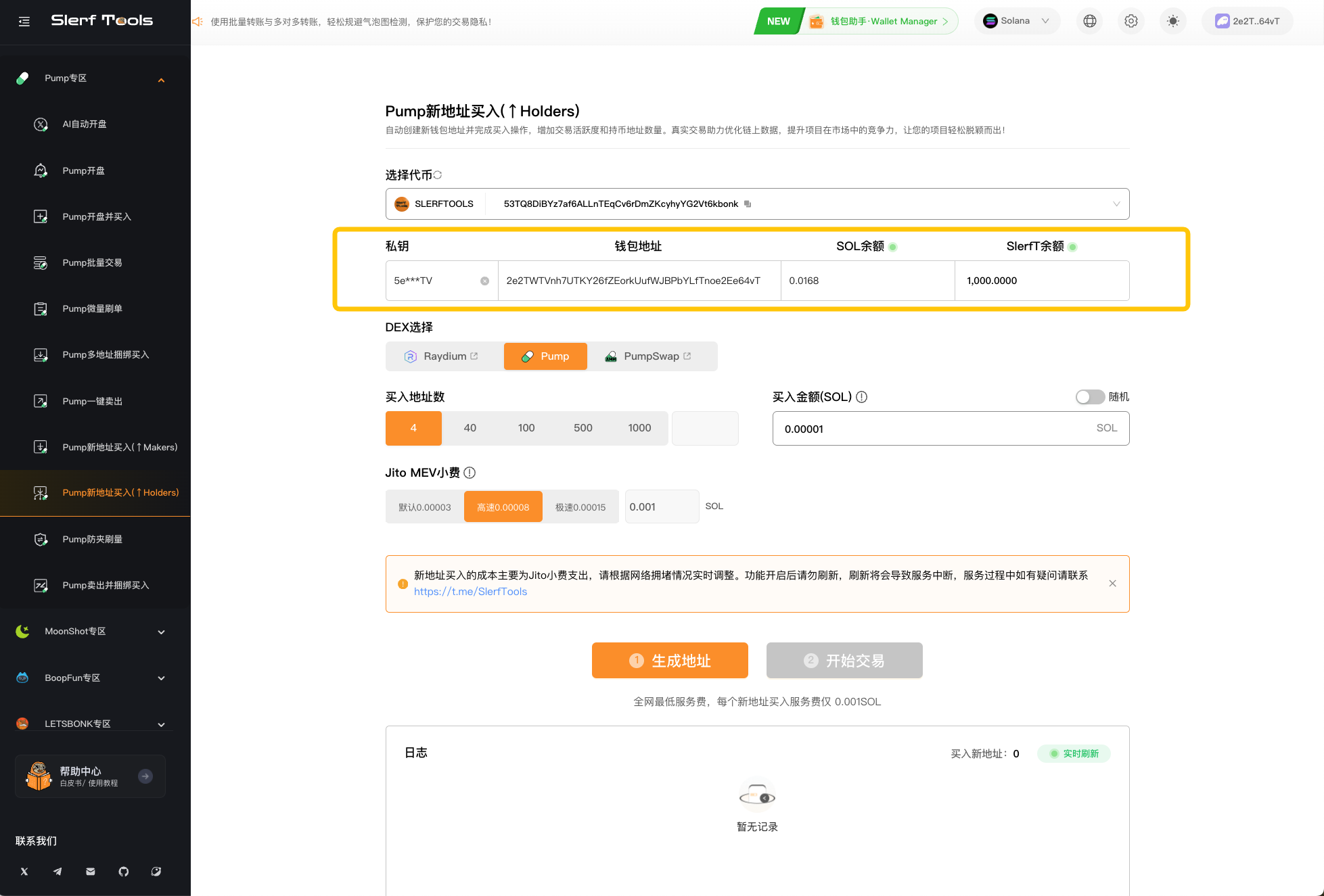Screen dimensions: 1324x896
Task: Open 帮助中心 help center card
Action: [90, 776]
